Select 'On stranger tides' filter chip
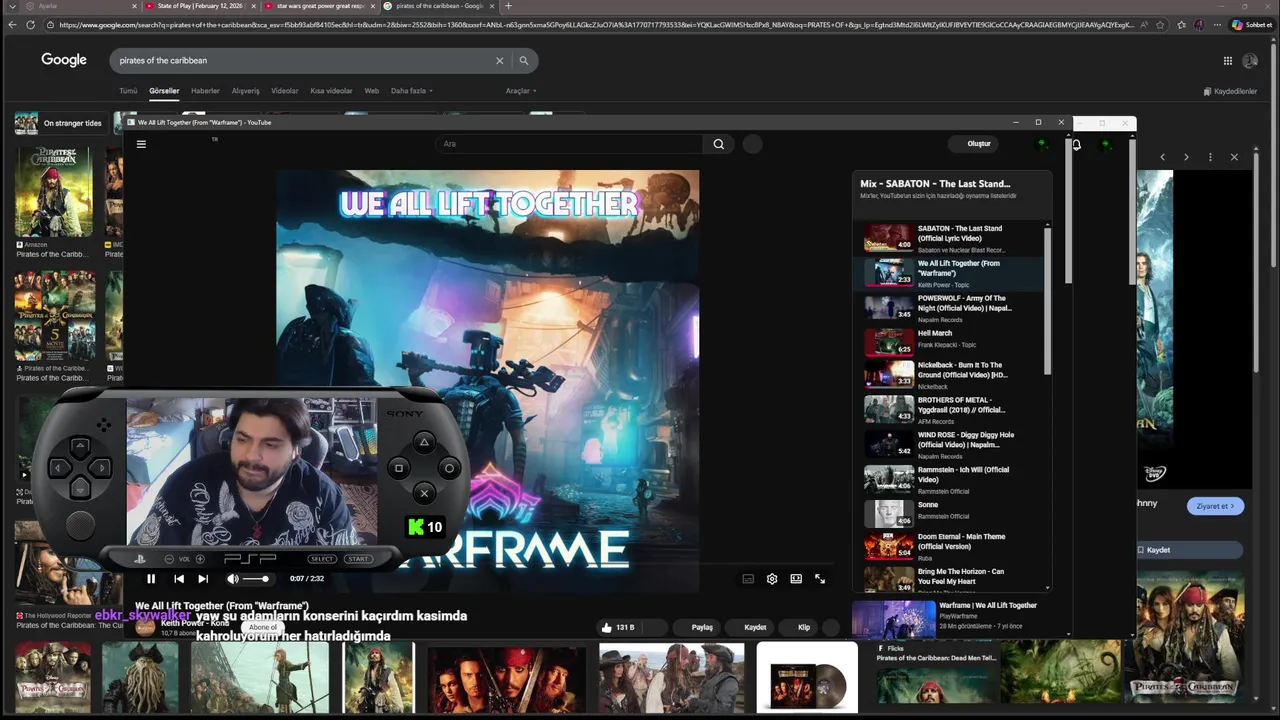Screen dimensions: 1280x720 click(x=60, y=123)
